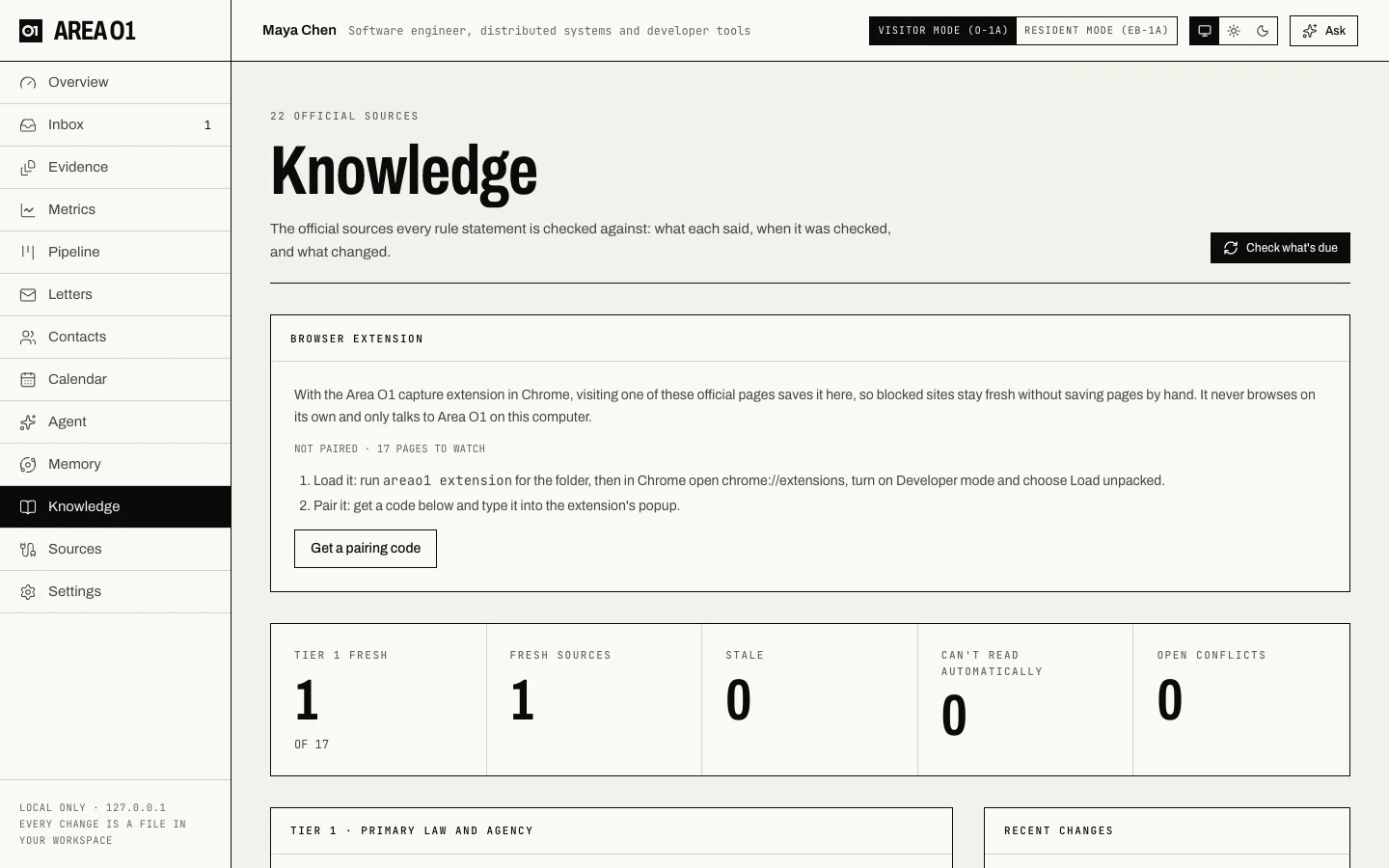Open Letters via its envelope icon
Image resolution: width=1389 pixels, height=868 pixels.
coord(28,295)
